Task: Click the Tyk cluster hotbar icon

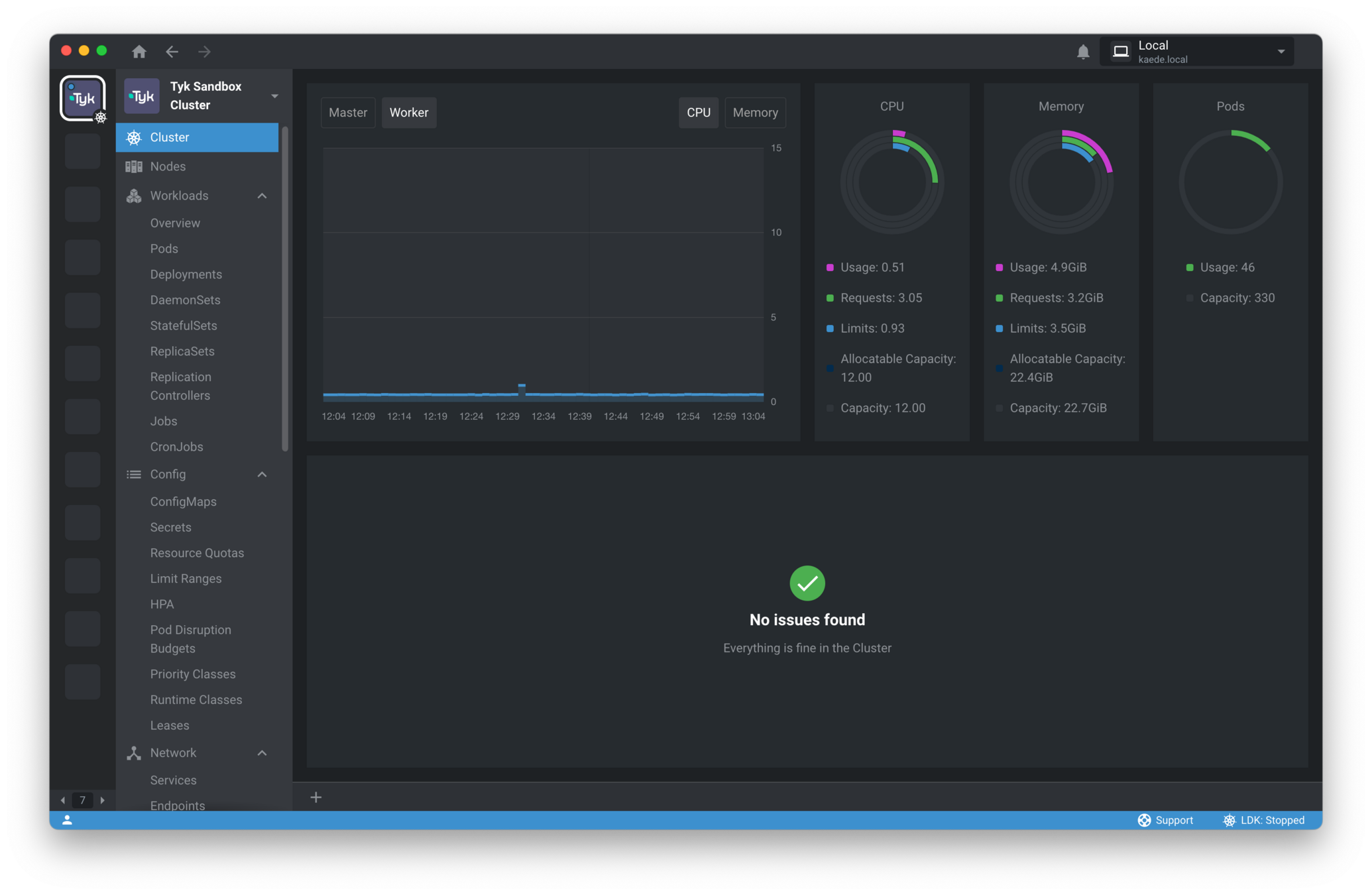Action: click(x=83, y=98)
